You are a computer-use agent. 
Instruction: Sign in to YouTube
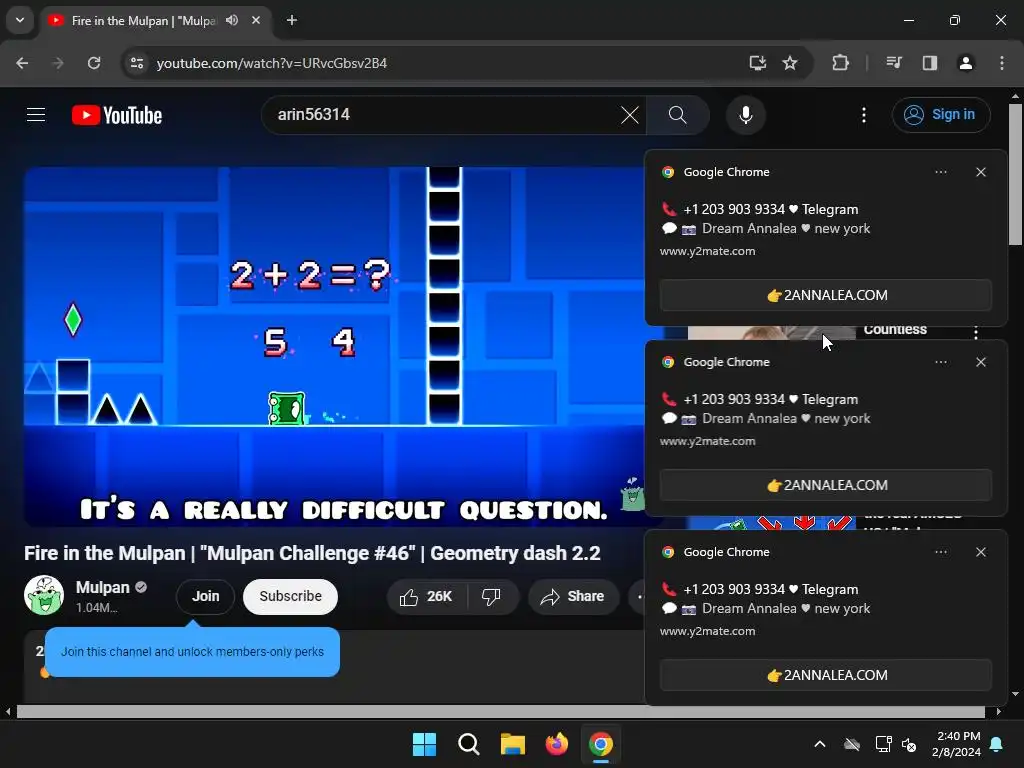pos(940,115)
